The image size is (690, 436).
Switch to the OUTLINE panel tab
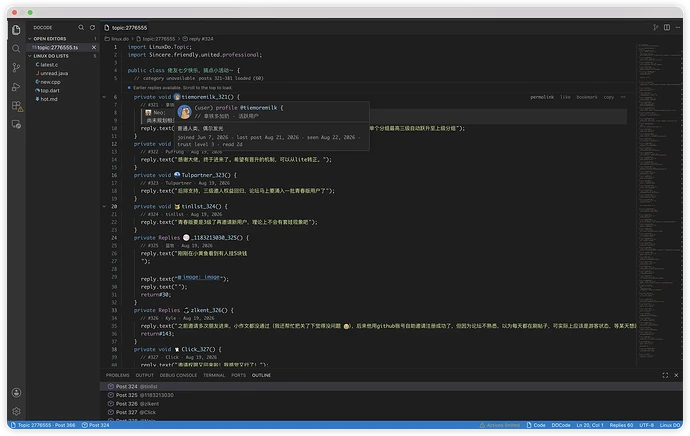[x=261, y=375]
